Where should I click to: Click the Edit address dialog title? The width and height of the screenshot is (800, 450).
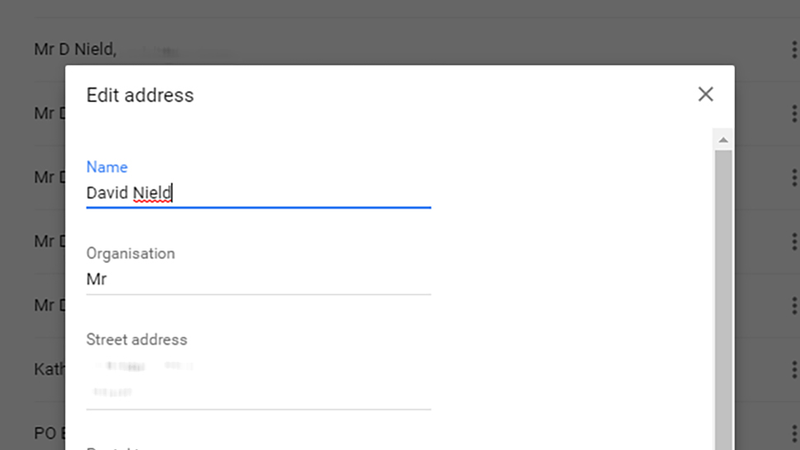(x=140, y=95)
